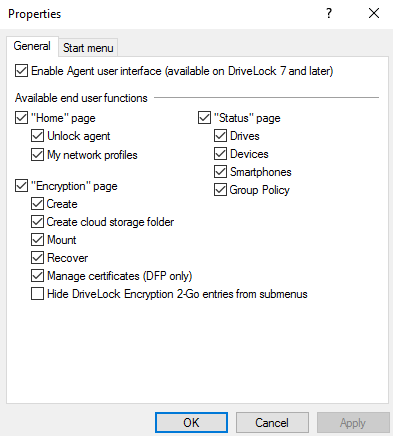Uncheck the "Home" page option
This screenshot has width=393, height=436.
click(x=21, y=118)
